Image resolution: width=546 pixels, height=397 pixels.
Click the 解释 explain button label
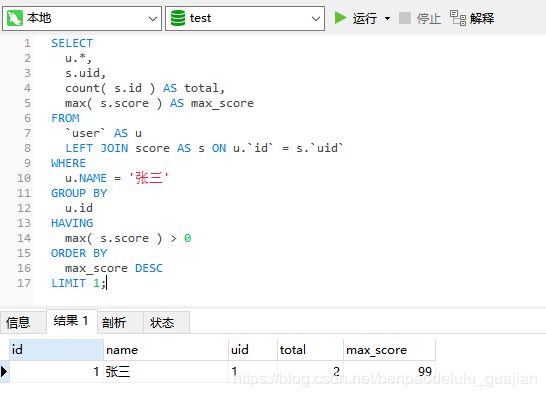(x=482, y=18)
